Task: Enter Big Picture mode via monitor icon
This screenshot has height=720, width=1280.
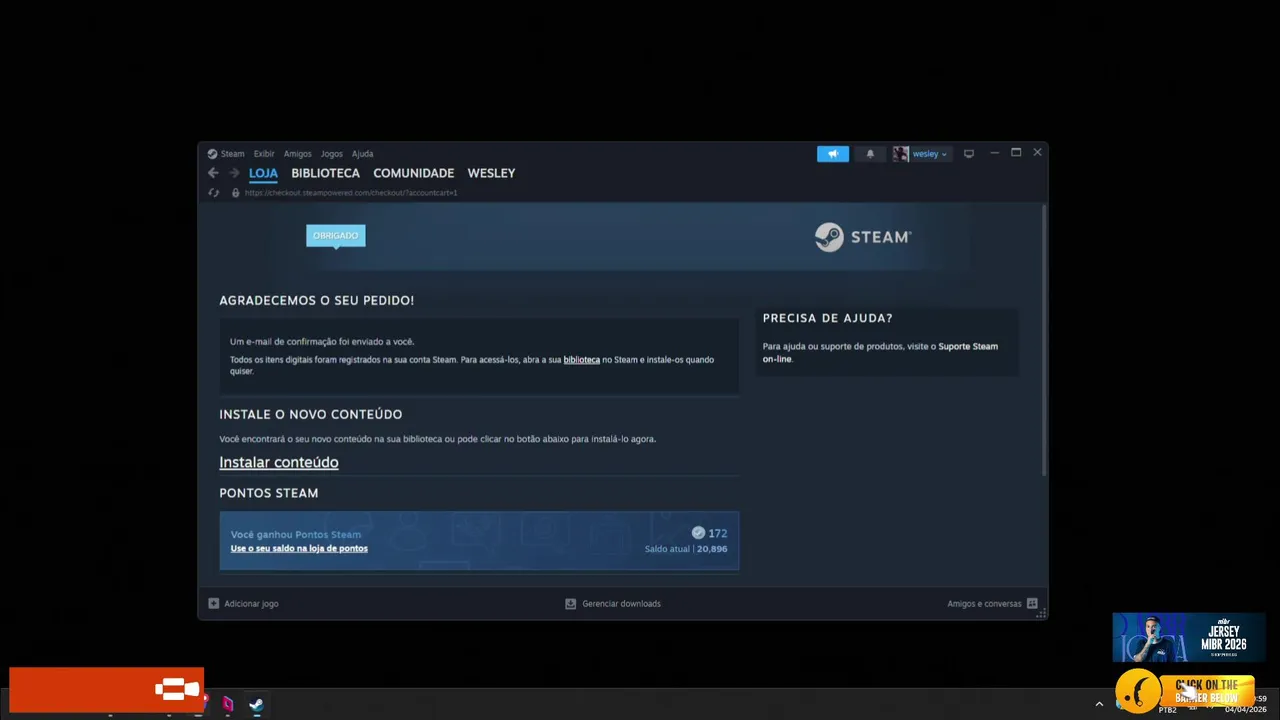Action: tap(968, 154)
